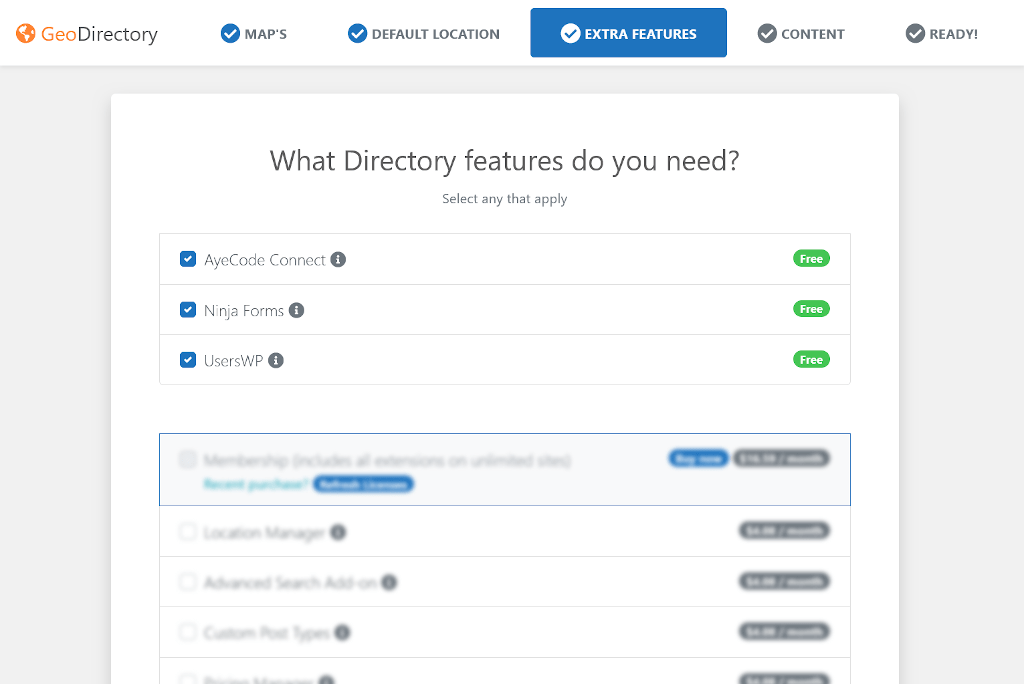Click the Custom Post Types info icon
This screenshot has width=1024, height=684.
click(x=342, y=633)
